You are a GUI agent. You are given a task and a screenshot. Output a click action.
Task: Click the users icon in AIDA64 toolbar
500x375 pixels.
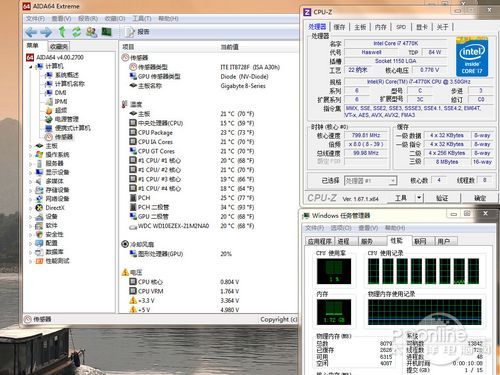coord(91,32)
